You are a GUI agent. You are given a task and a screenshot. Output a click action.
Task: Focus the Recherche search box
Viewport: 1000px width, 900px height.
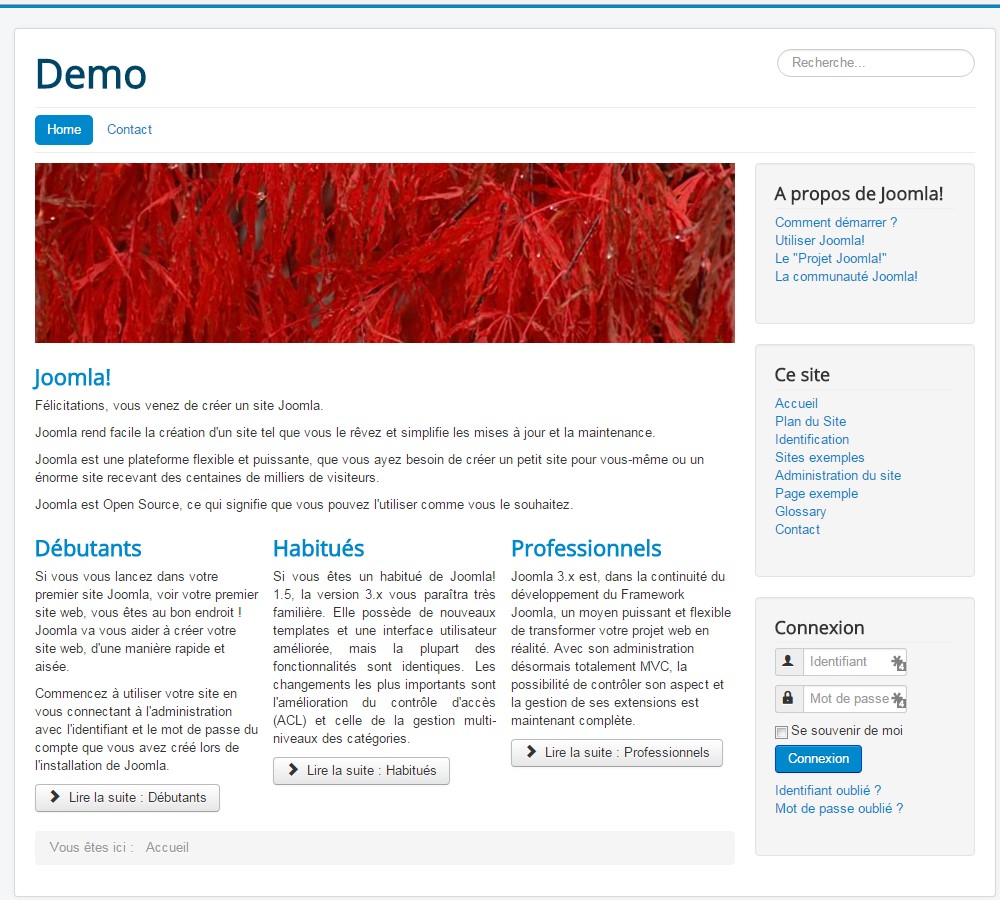pos(876,63)
